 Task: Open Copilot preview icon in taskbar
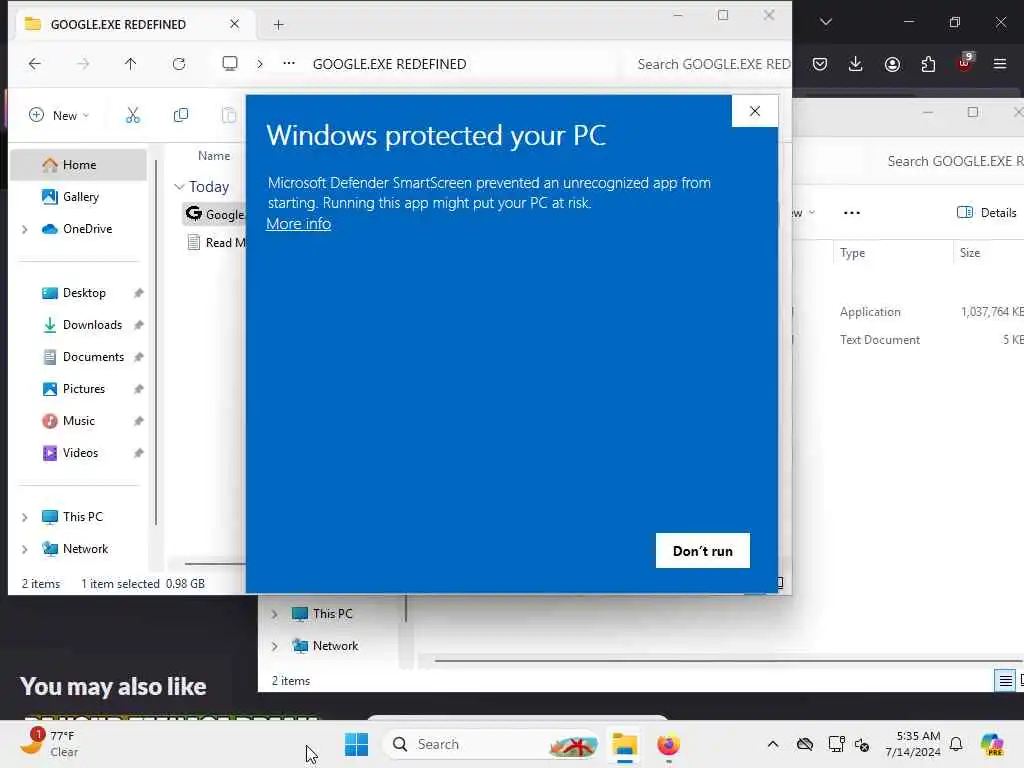tap(993, 744)
